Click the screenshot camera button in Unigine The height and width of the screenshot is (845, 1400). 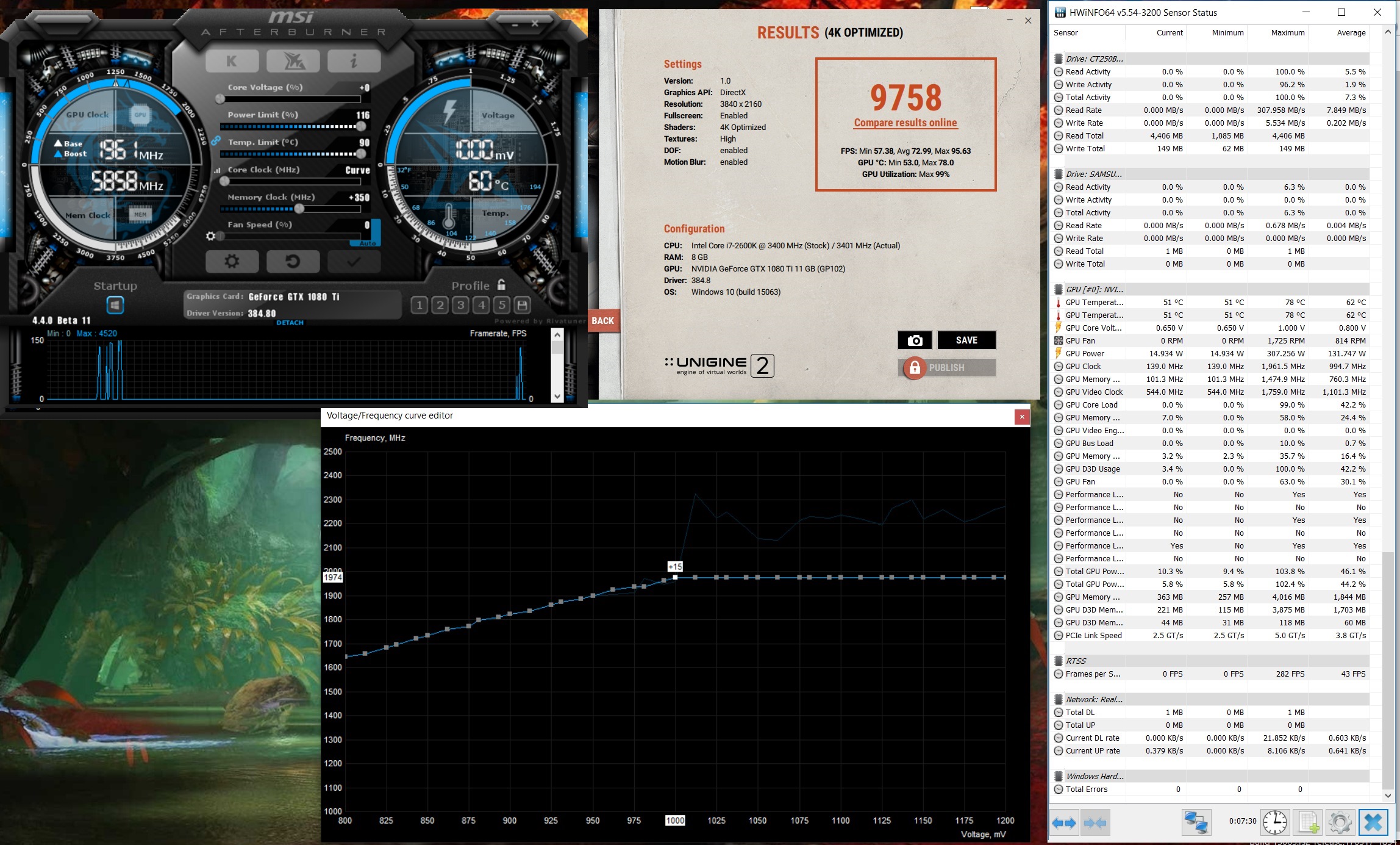(914, 340)
